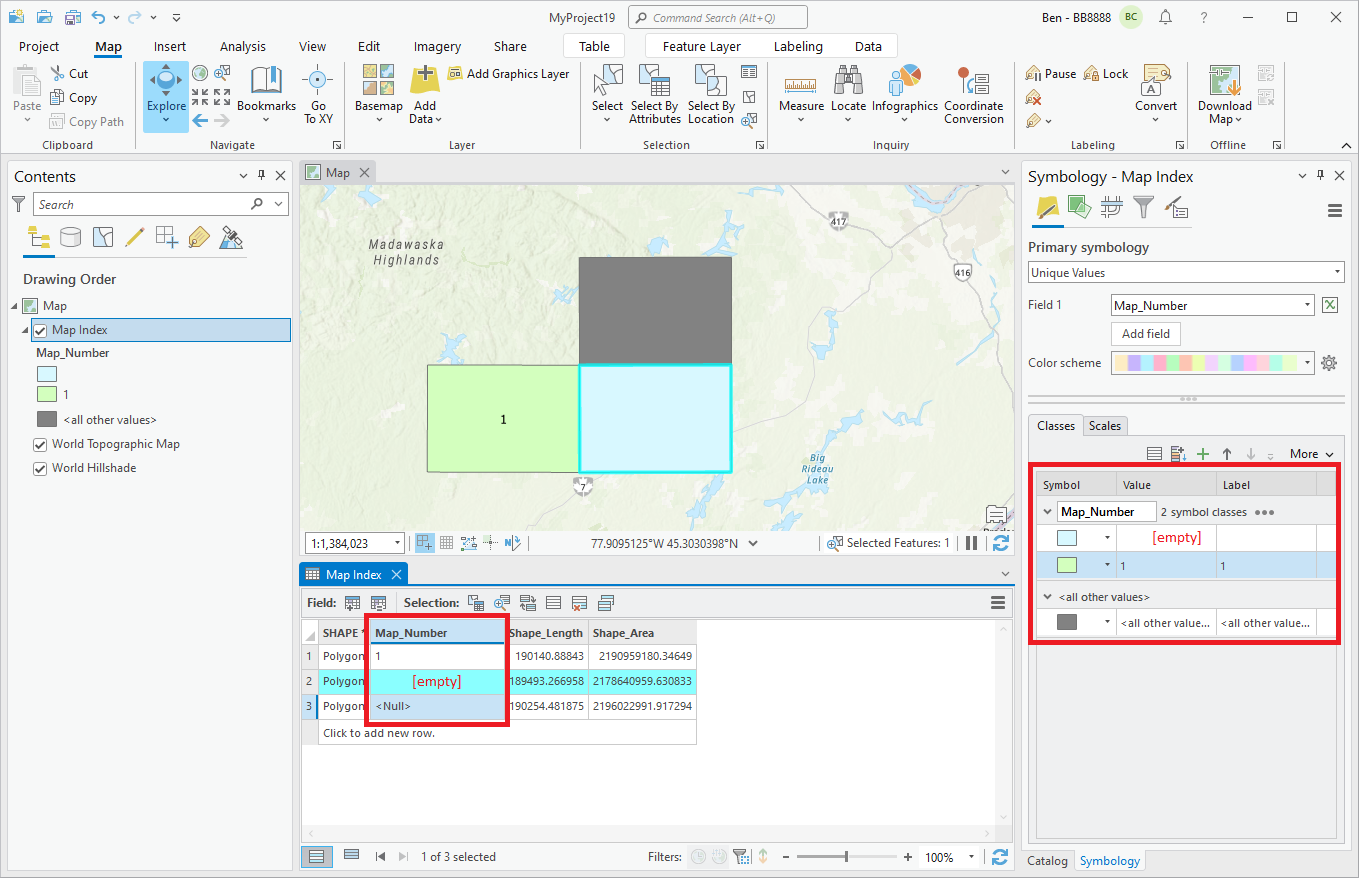Toggle Map Index layer visibility checkbox
This screenshot has height=878, width=1359.
(x=40, y=330)
